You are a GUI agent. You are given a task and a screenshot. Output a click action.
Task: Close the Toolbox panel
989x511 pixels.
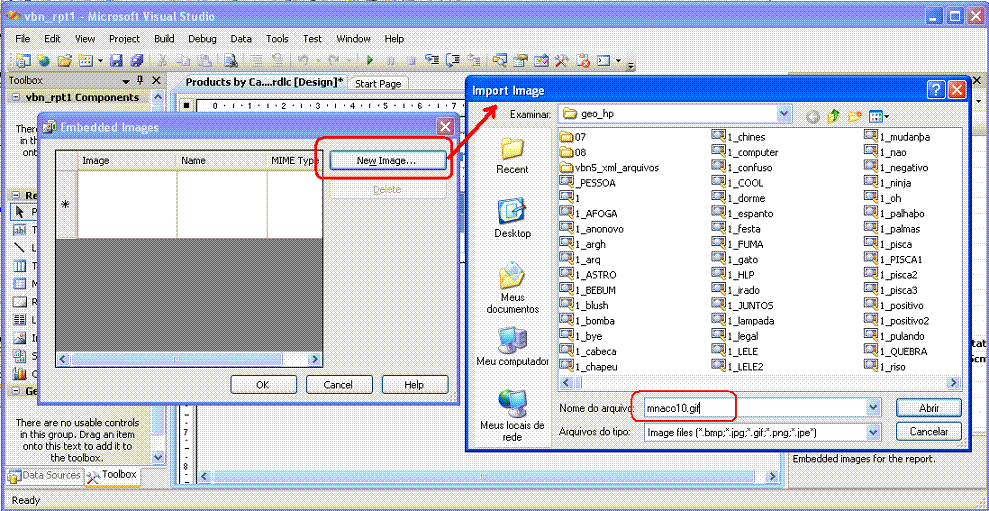click(156, 80)
